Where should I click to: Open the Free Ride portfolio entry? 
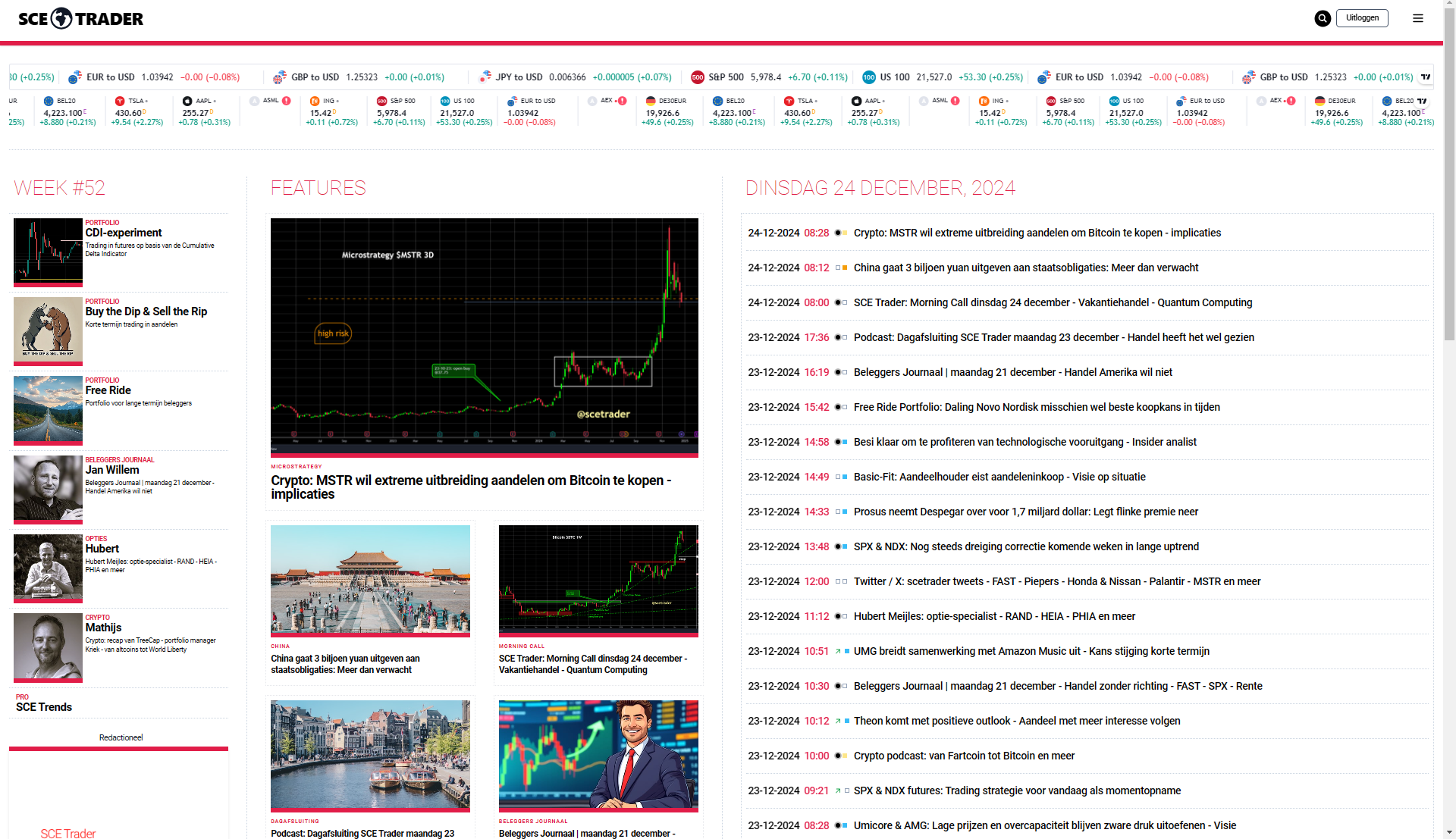coord(108,390)
